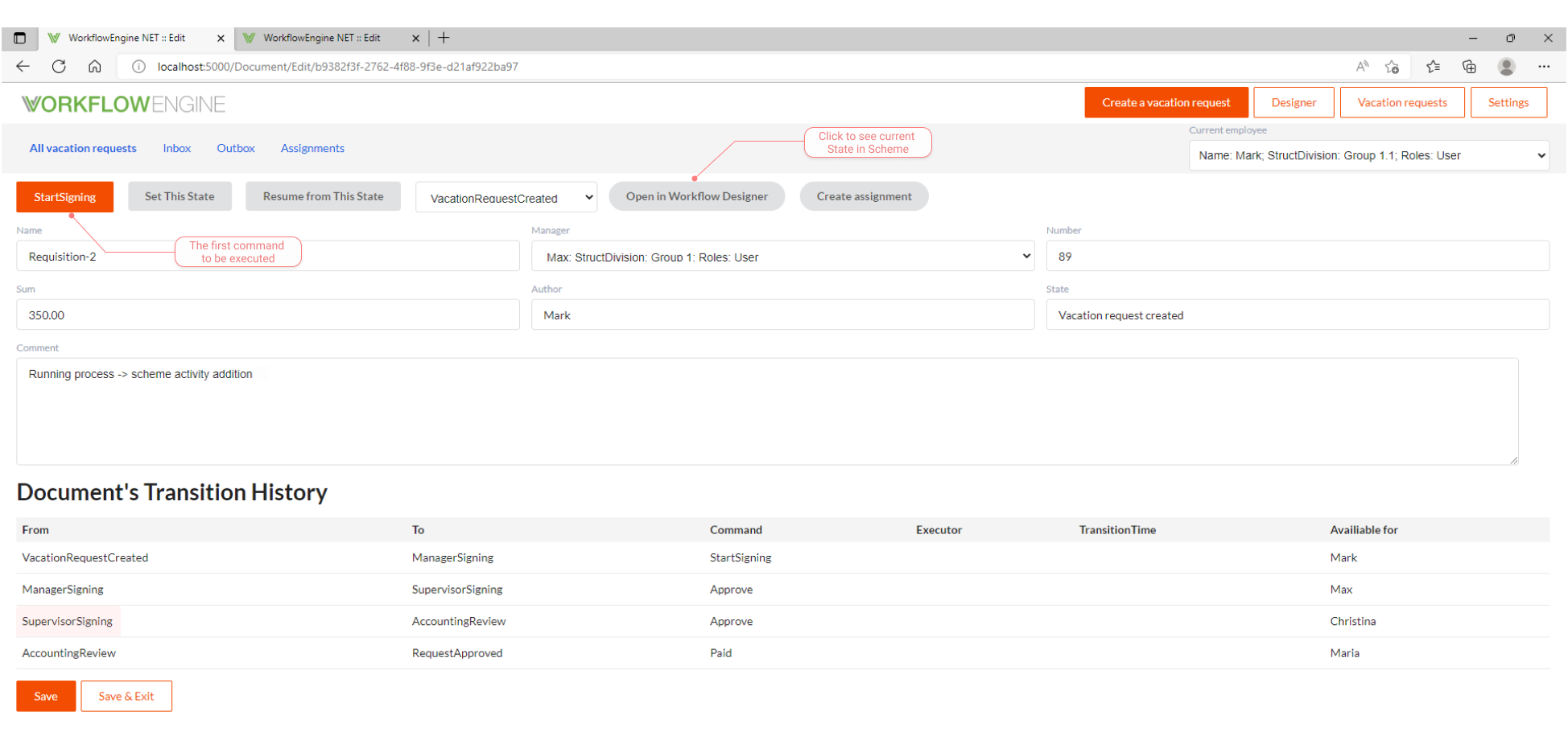Click Maria in Available for column
Image resolution: width=1568 pixels, height=732 pixels.
coord(1345,653)
